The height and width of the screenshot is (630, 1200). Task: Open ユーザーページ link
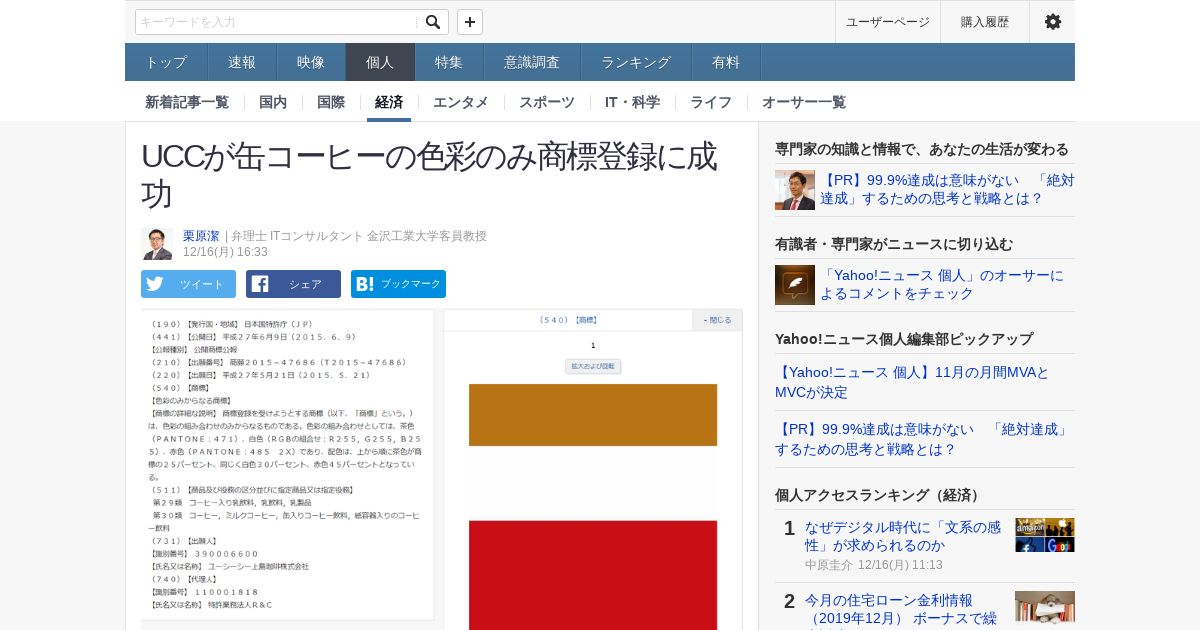[x=888, y=22]
